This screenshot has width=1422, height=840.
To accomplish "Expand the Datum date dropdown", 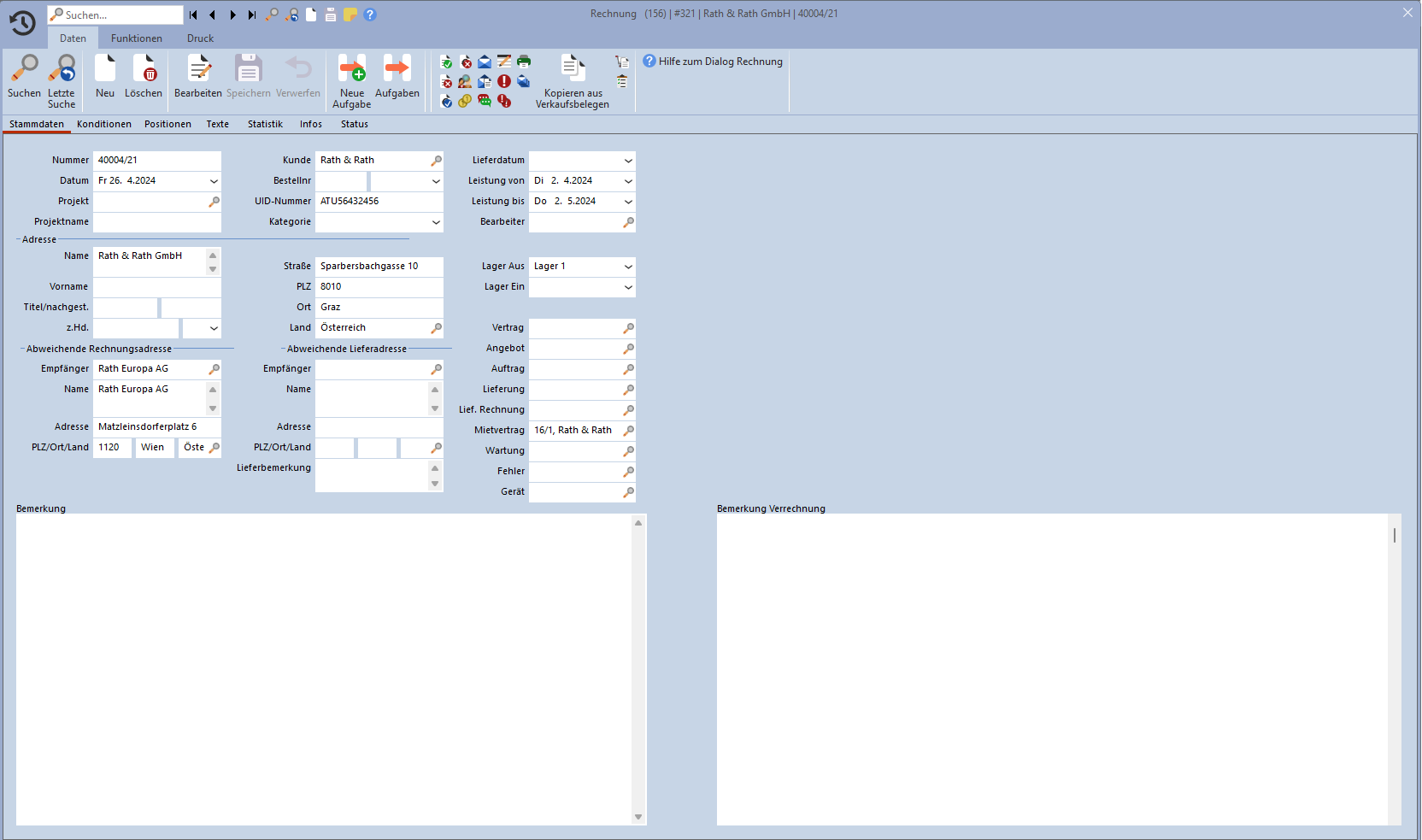I will coord(214,181).
